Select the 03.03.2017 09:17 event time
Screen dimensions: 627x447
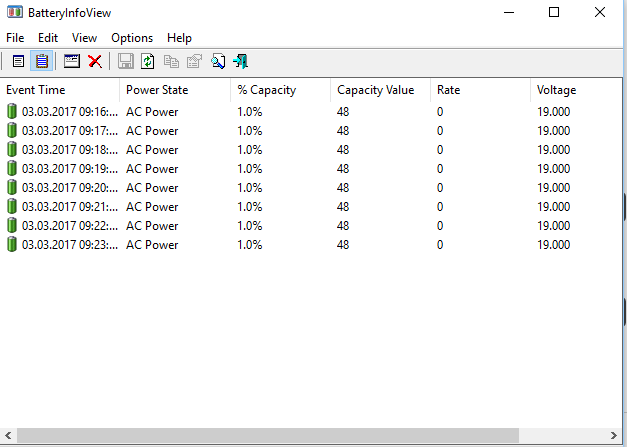pos(70,131)
